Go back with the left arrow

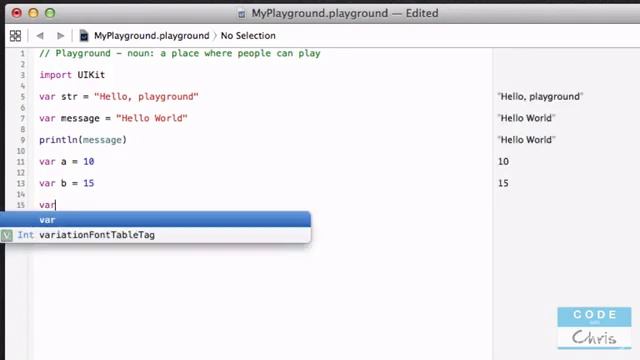coord(40,36)
